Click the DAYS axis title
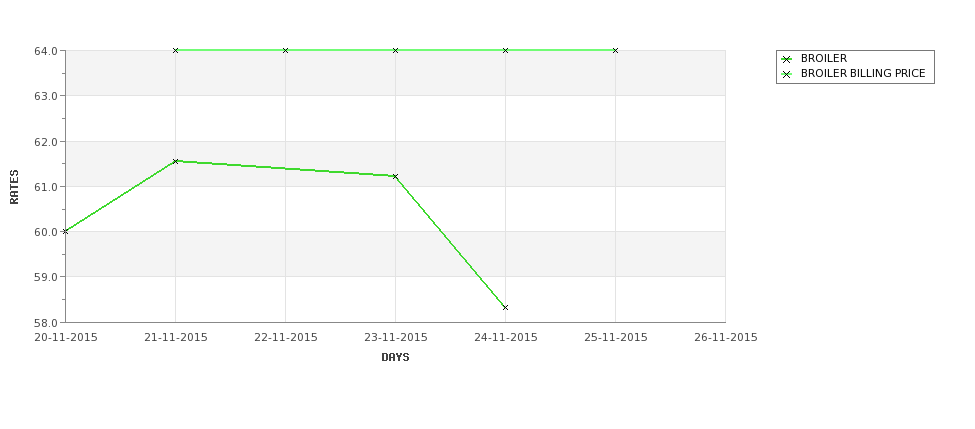The width and height of the screenshot is (975, 429). [x=395, y=357]
